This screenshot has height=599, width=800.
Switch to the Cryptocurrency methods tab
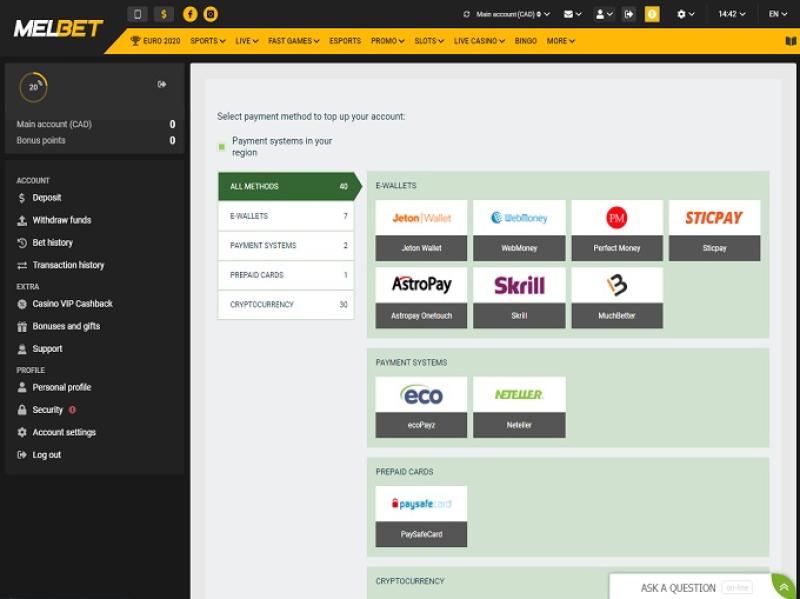[285, 304]
